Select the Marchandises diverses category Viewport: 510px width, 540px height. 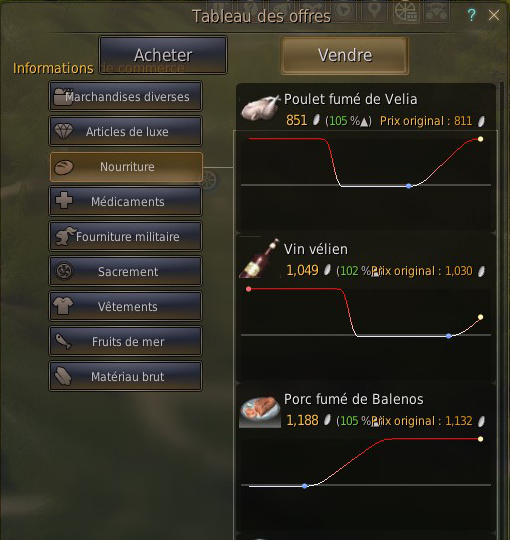tap(125, 96)
